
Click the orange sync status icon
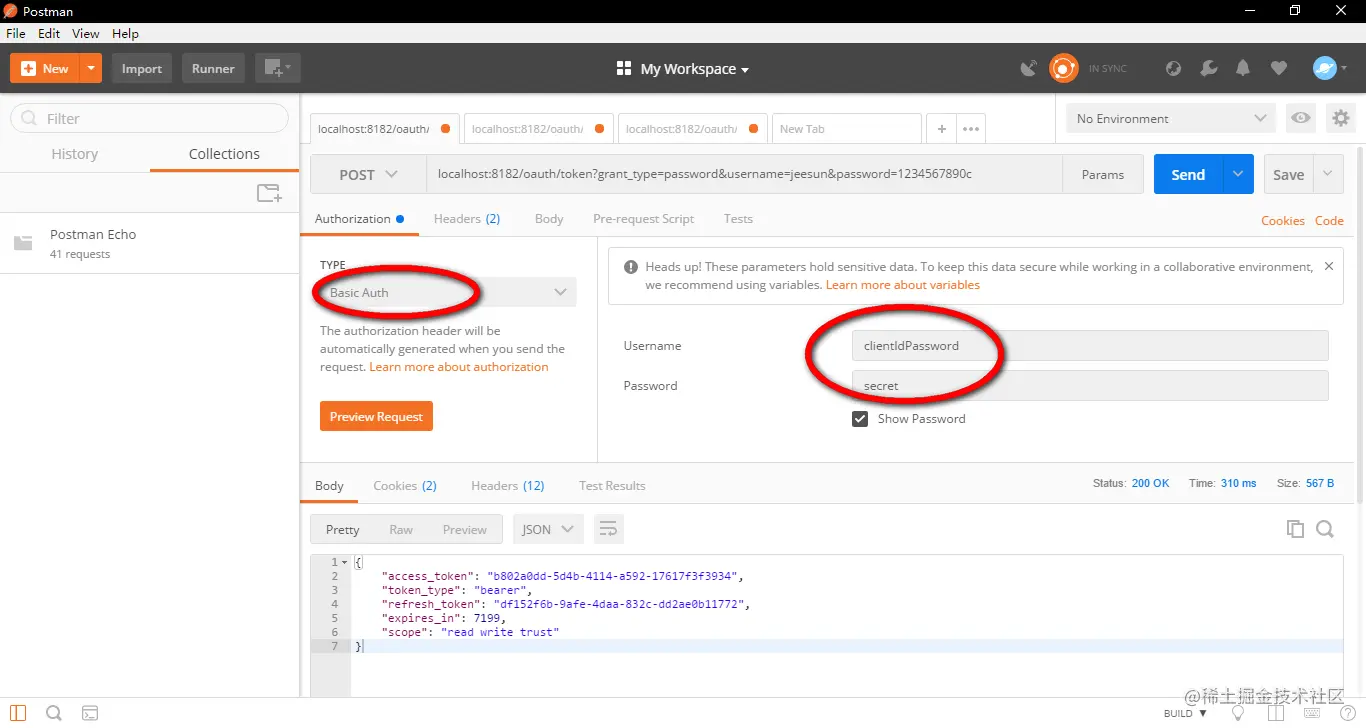1063,68
